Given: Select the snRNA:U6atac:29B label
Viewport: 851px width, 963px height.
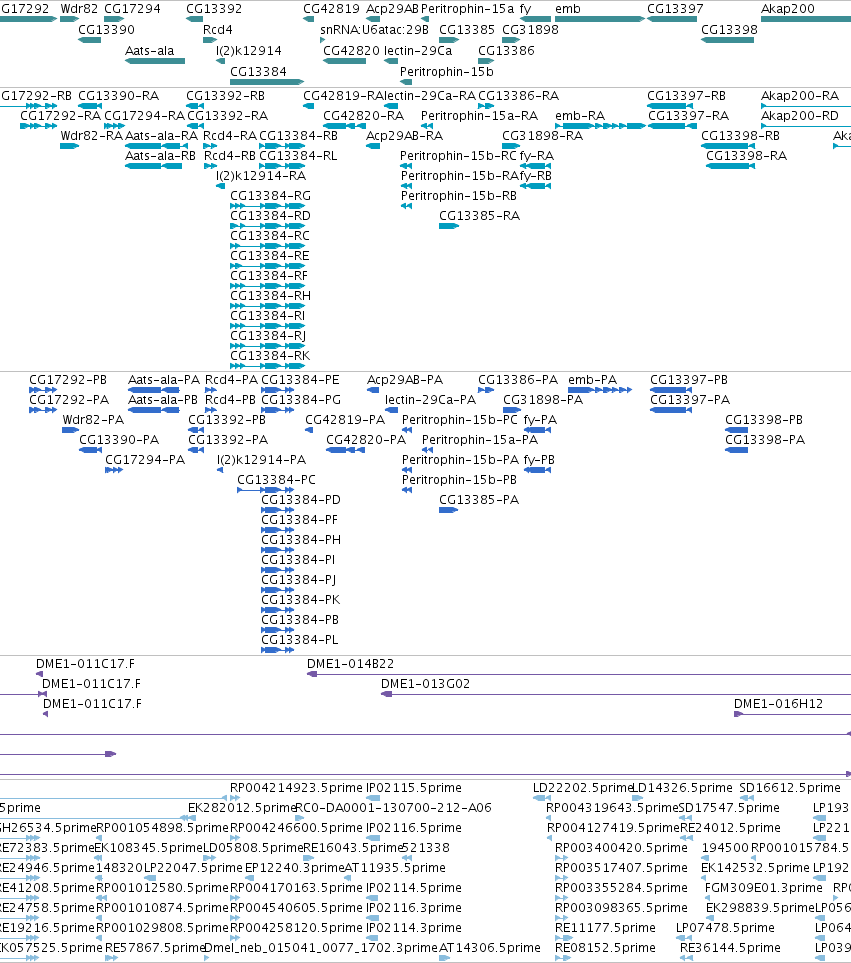Looking at the screenshot, I should (374, 29).
